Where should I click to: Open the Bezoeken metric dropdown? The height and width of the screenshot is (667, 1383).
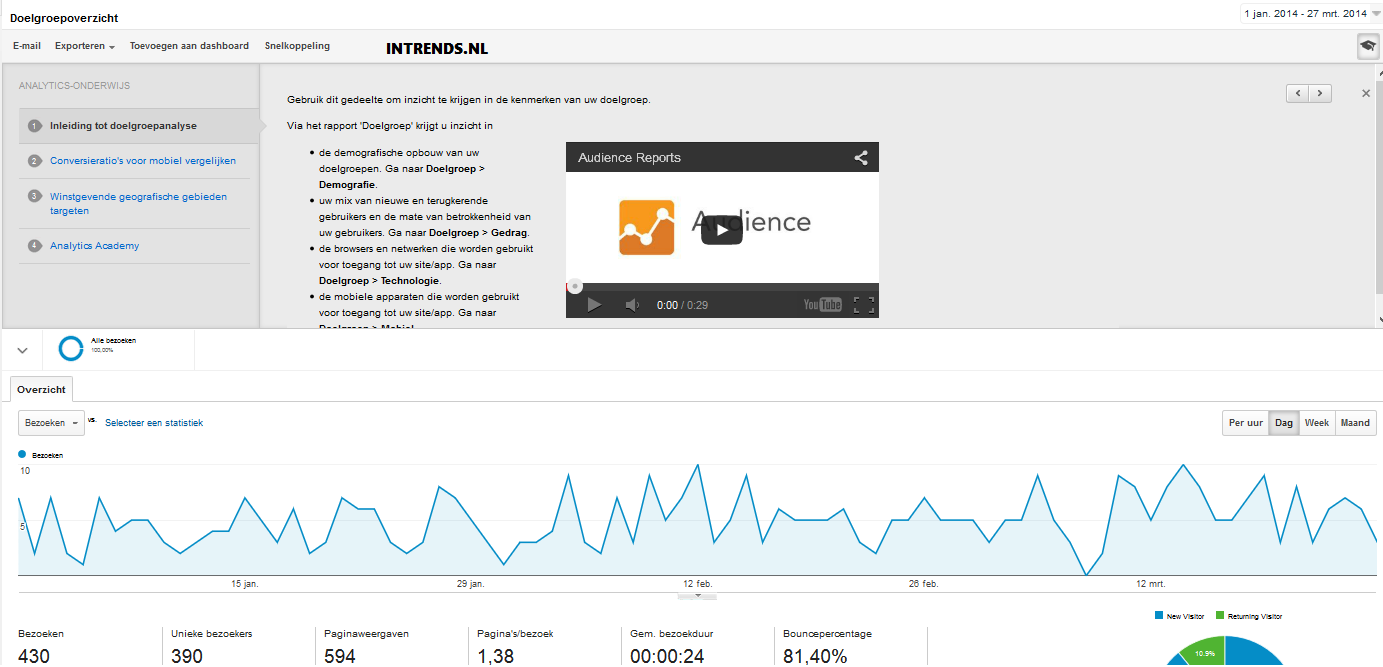(x=51, y=423)
